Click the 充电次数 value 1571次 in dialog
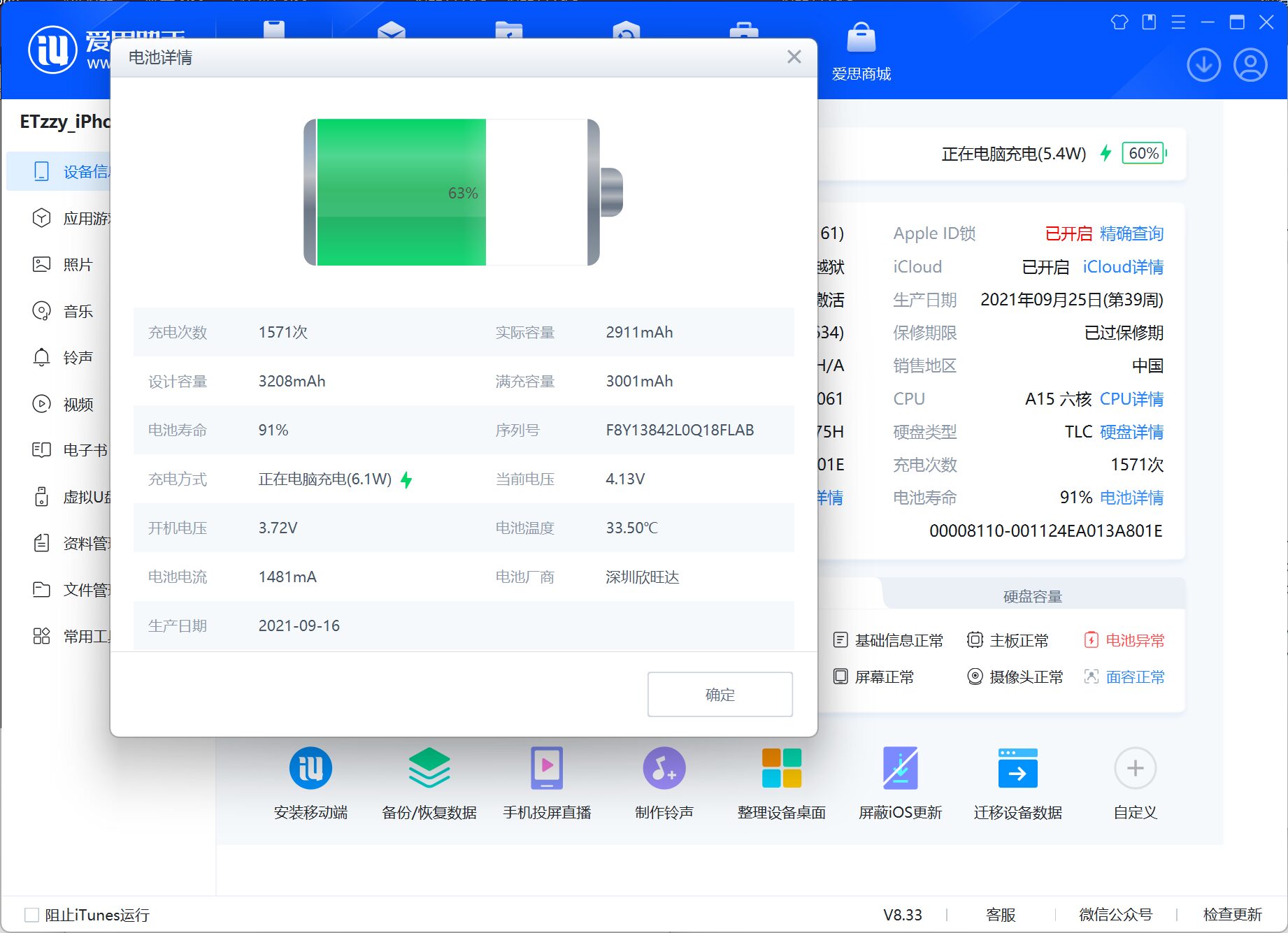The width and height of the screenshot is (1288, 933). (282, 332)
